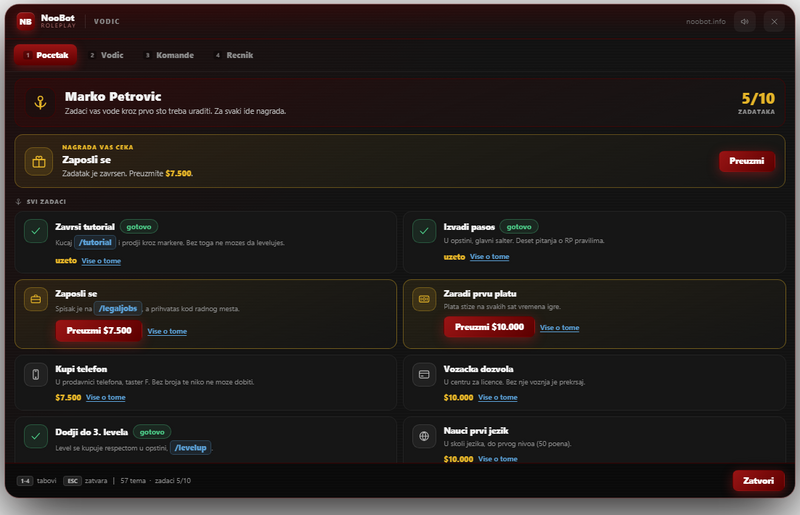This screenshot has width=800, height=515.
Task: Click the gotovo badge on Dodji do 3. levela
Action: 152,432
